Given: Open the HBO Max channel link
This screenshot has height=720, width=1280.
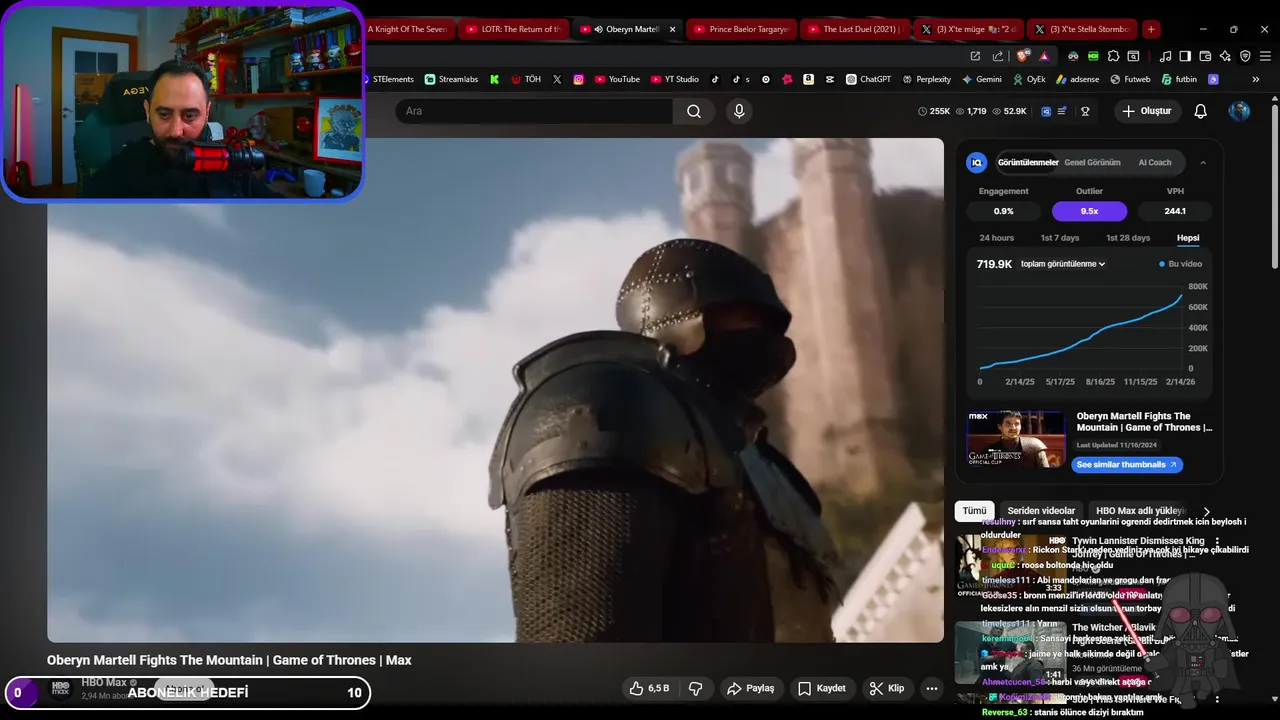Looking at the screenshot, I should pos(104,683).
